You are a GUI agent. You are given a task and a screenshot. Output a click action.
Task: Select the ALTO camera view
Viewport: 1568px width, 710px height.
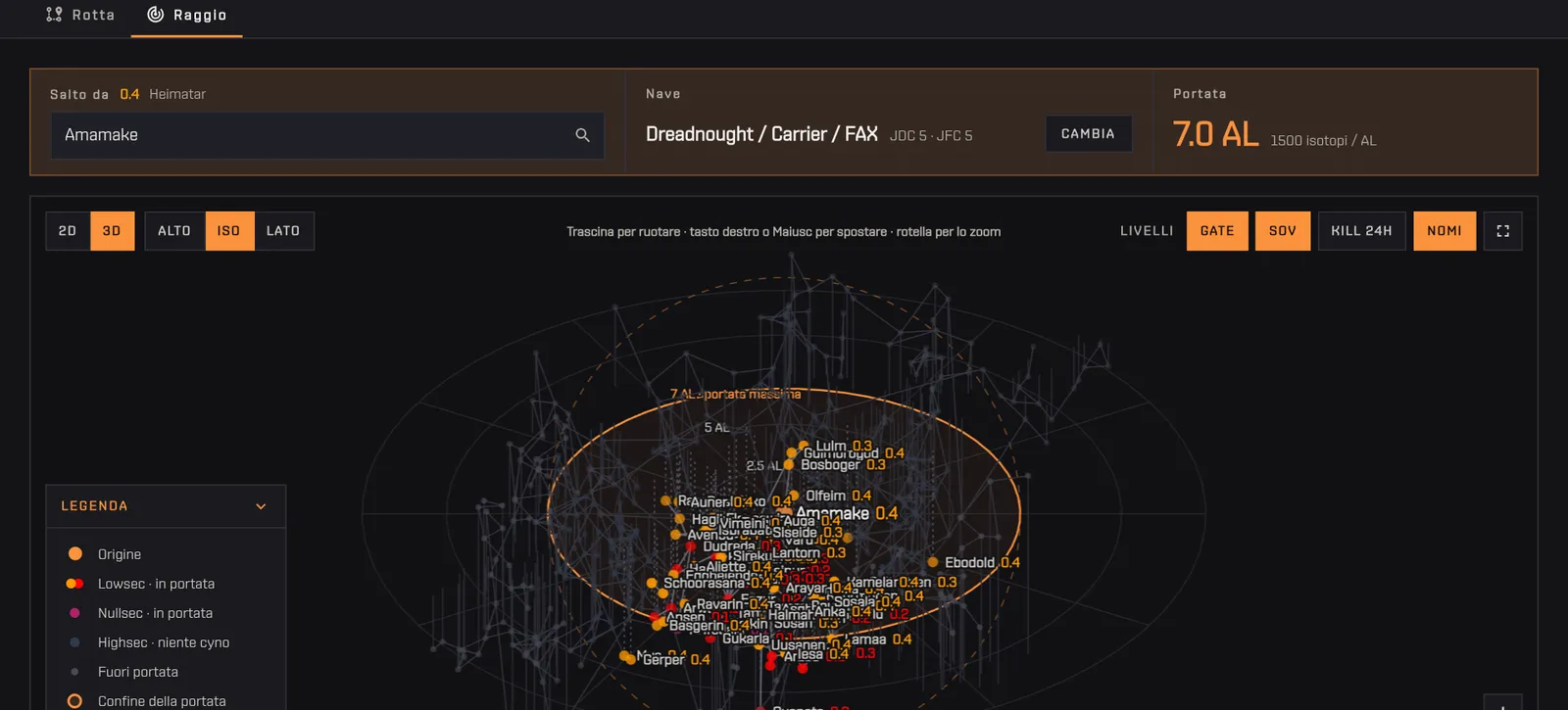174,231
